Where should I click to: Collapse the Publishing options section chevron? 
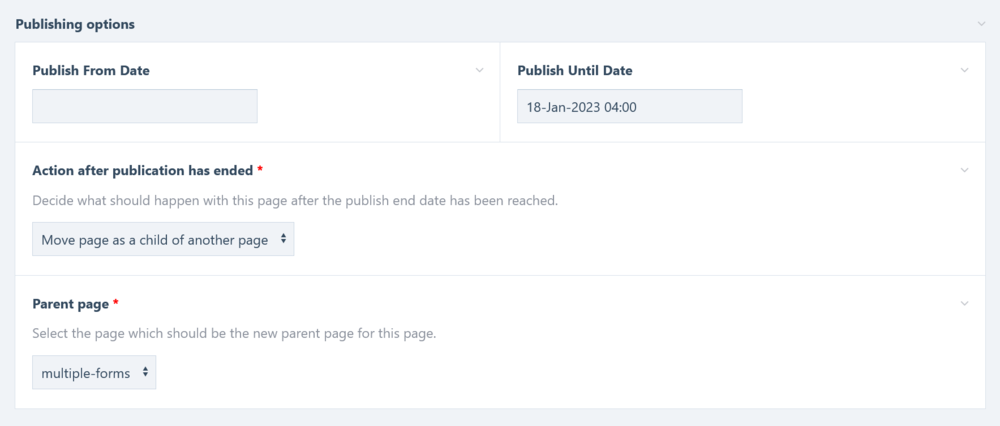point(982,24)
